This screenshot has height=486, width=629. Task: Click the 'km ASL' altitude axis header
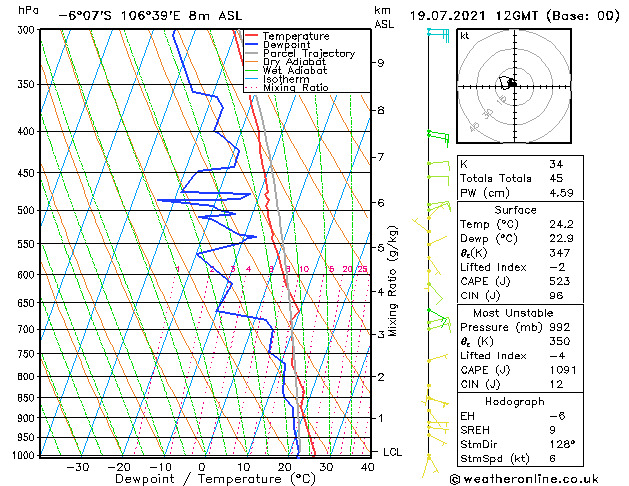[x=384, y=17]
